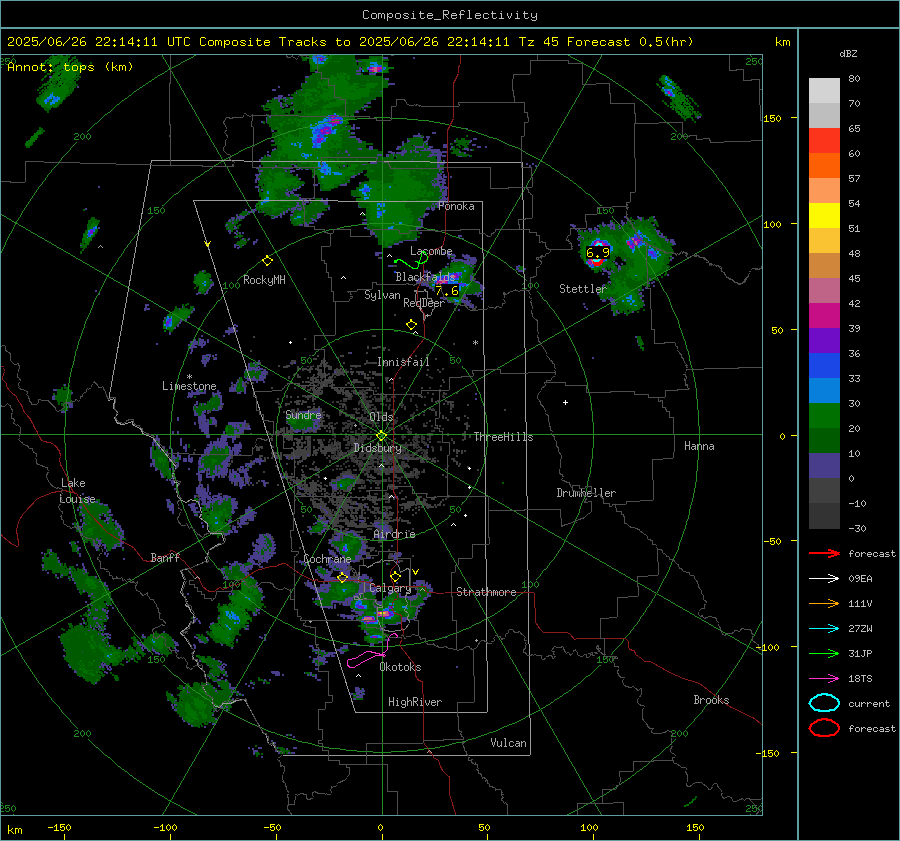The width and height of the screenshot is (900, 841).
Task: Pick the light blue swatch between 33 and 30 dBZ
Action: pyautogui.click(x=824, y=390)
